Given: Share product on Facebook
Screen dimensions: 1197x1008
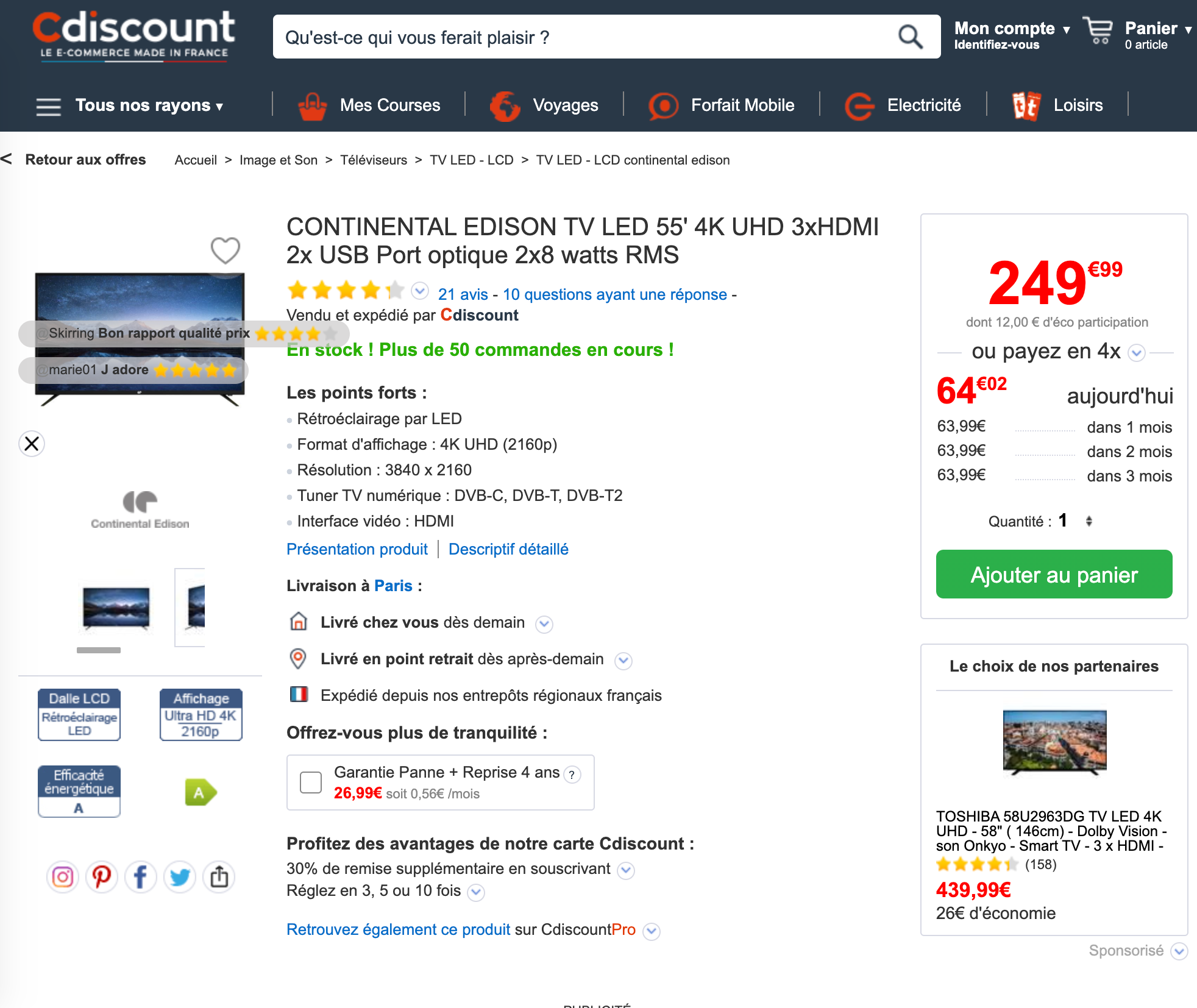Looking at the screenshot, I should pyautogui.click(x=141, y=877).
